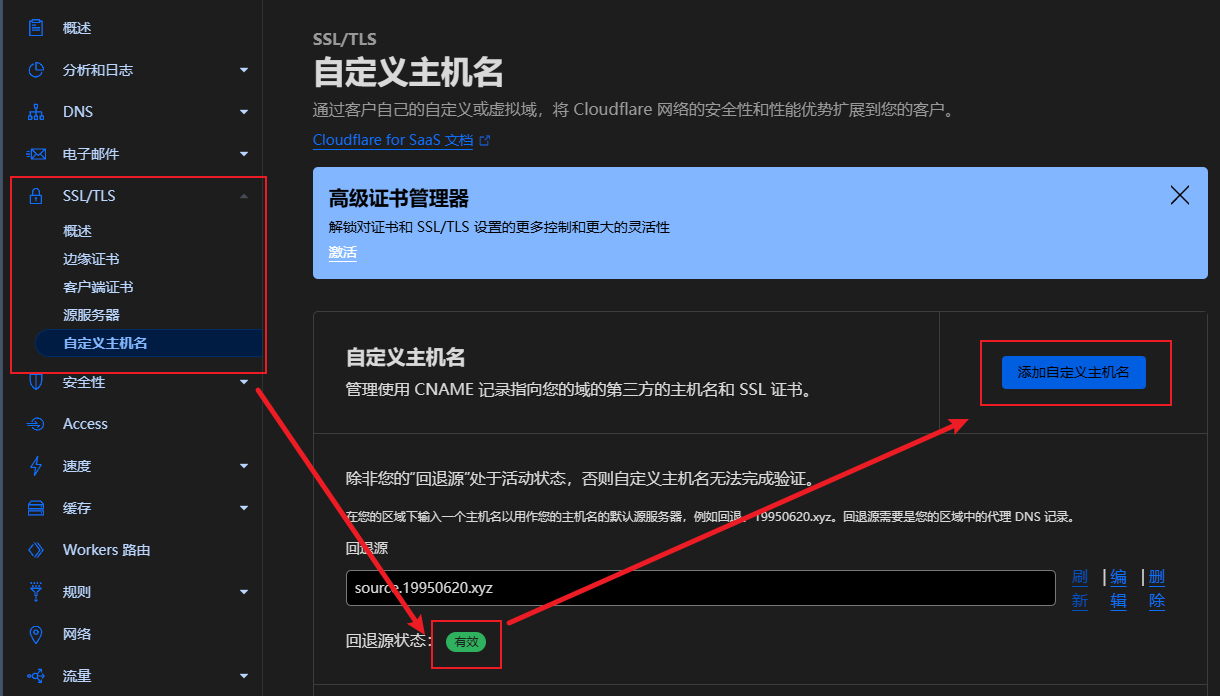Click the 网络 globe icon
This screenshot has height=696, width=1220.
click(36, 633)
